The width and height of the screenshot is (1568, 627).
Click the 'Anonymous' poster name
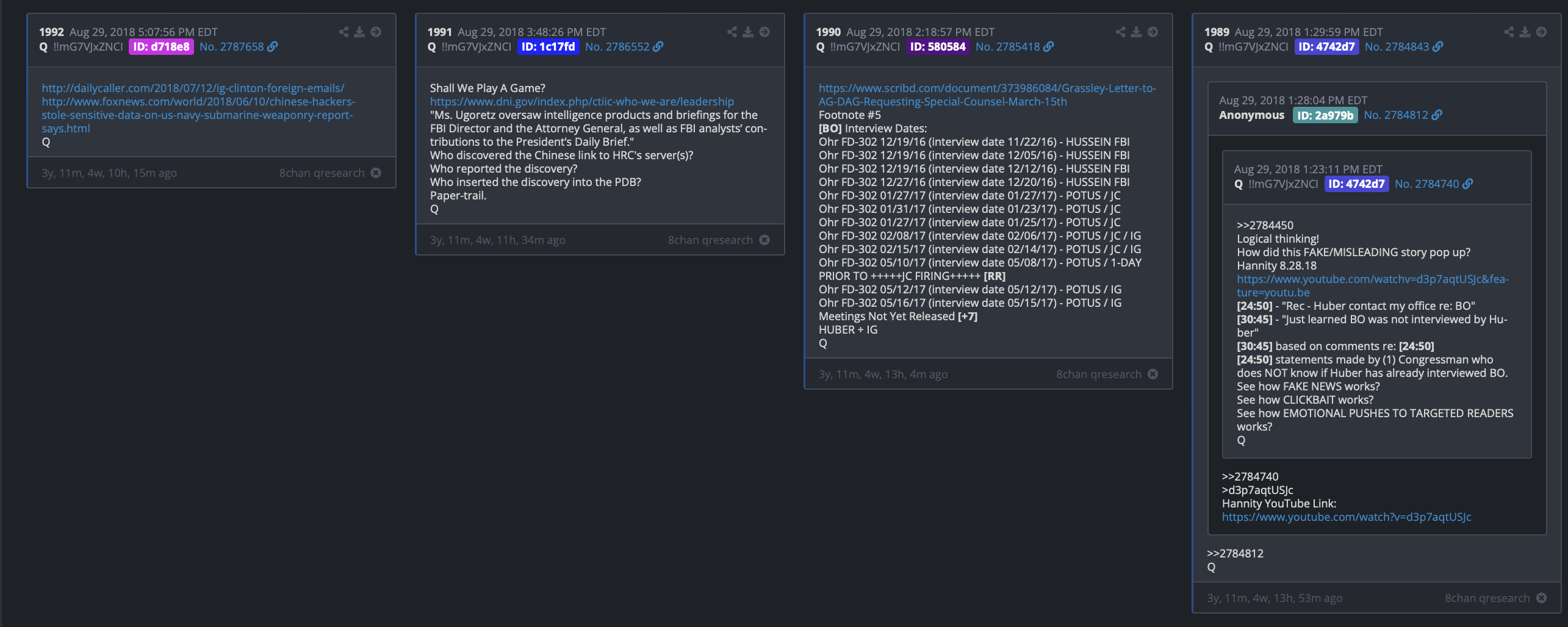[1251, 115]
